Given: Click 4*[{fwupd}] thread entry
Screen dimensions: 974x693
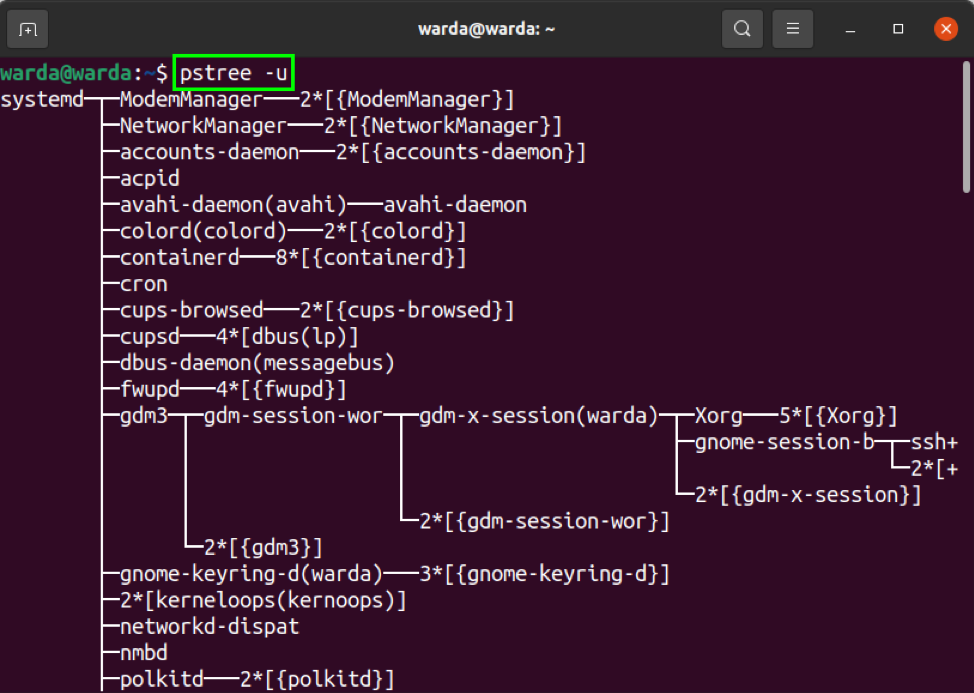Looking at the screenshot, I should click(x=281, y=389).
